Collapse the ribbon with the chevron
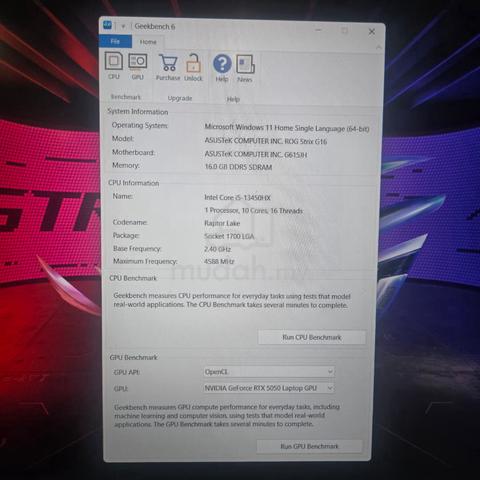Viewport: 480px width, 480px height. coord(379,48)
